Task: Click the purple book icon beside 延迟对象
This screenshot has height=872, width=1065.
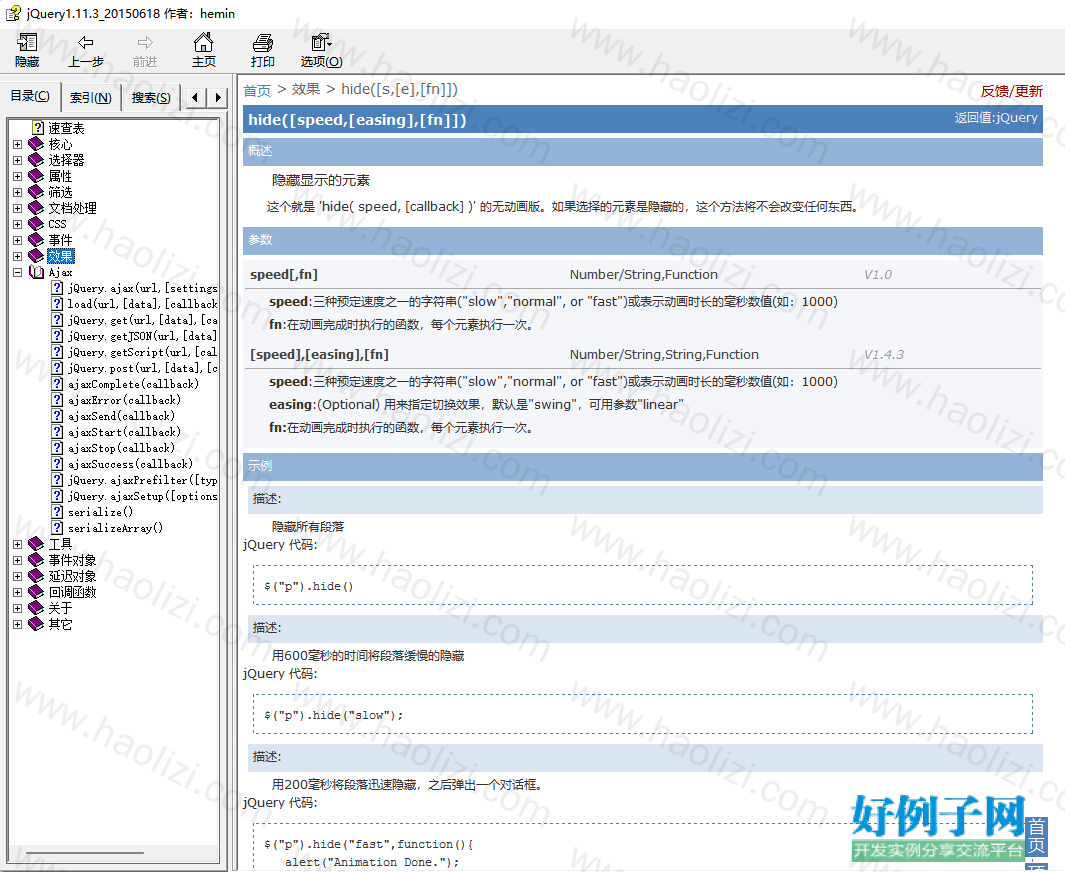Action: point(36,576)
